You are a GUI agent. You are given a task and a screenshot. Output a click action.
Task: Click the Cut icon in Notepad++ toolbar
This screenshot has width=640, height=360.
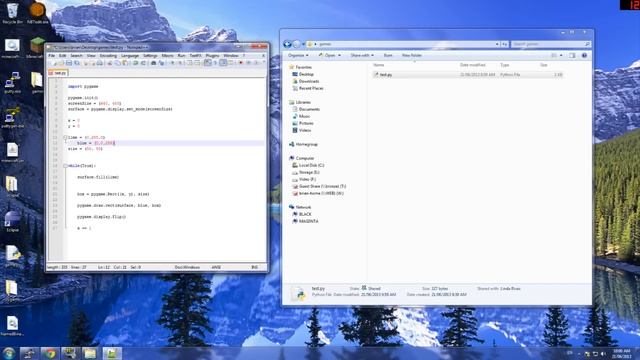[x=109, y=63]
